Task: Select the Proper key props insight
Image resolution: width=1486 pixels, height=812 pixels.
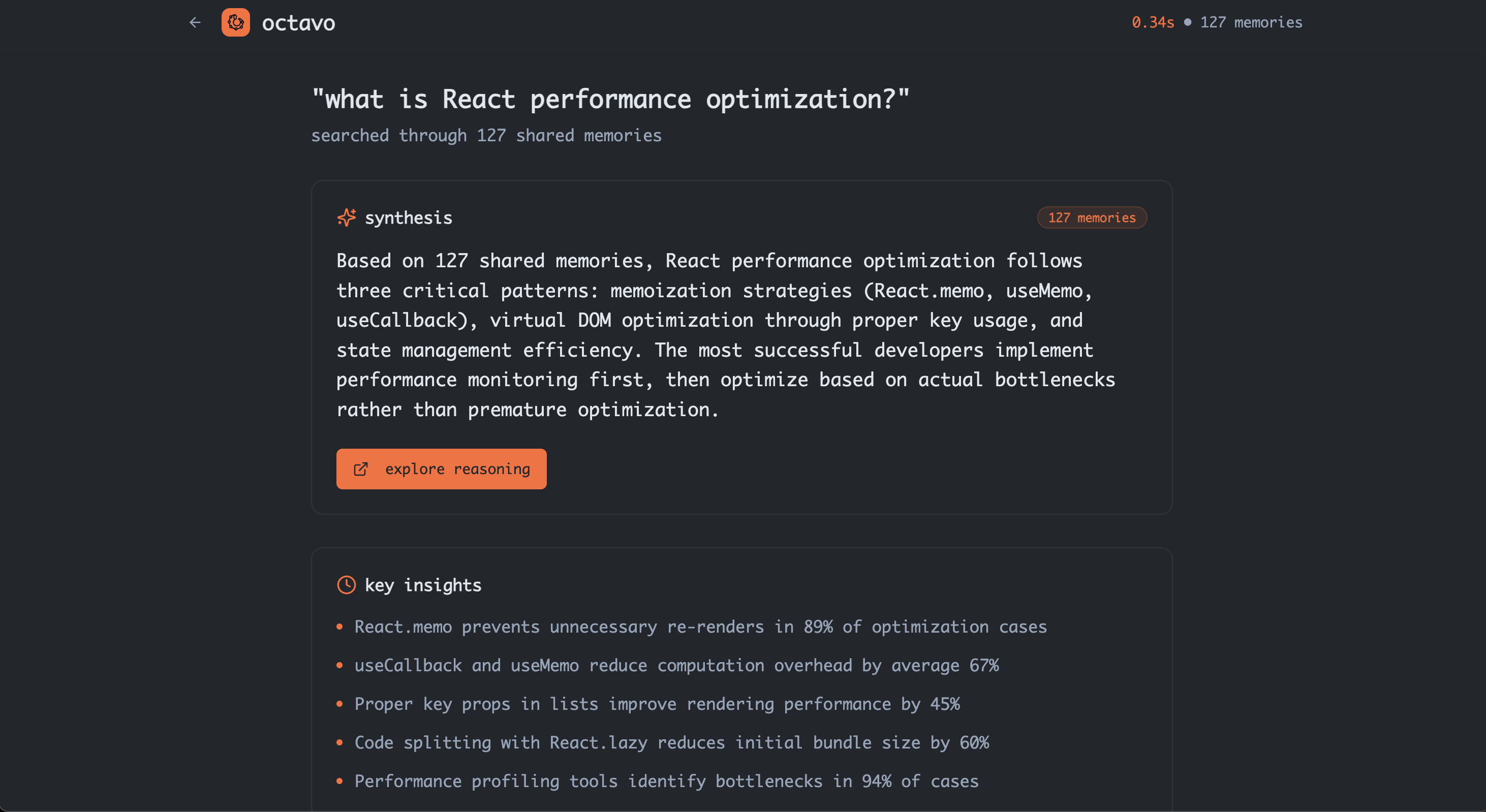Action: click(x=657, y=704)
